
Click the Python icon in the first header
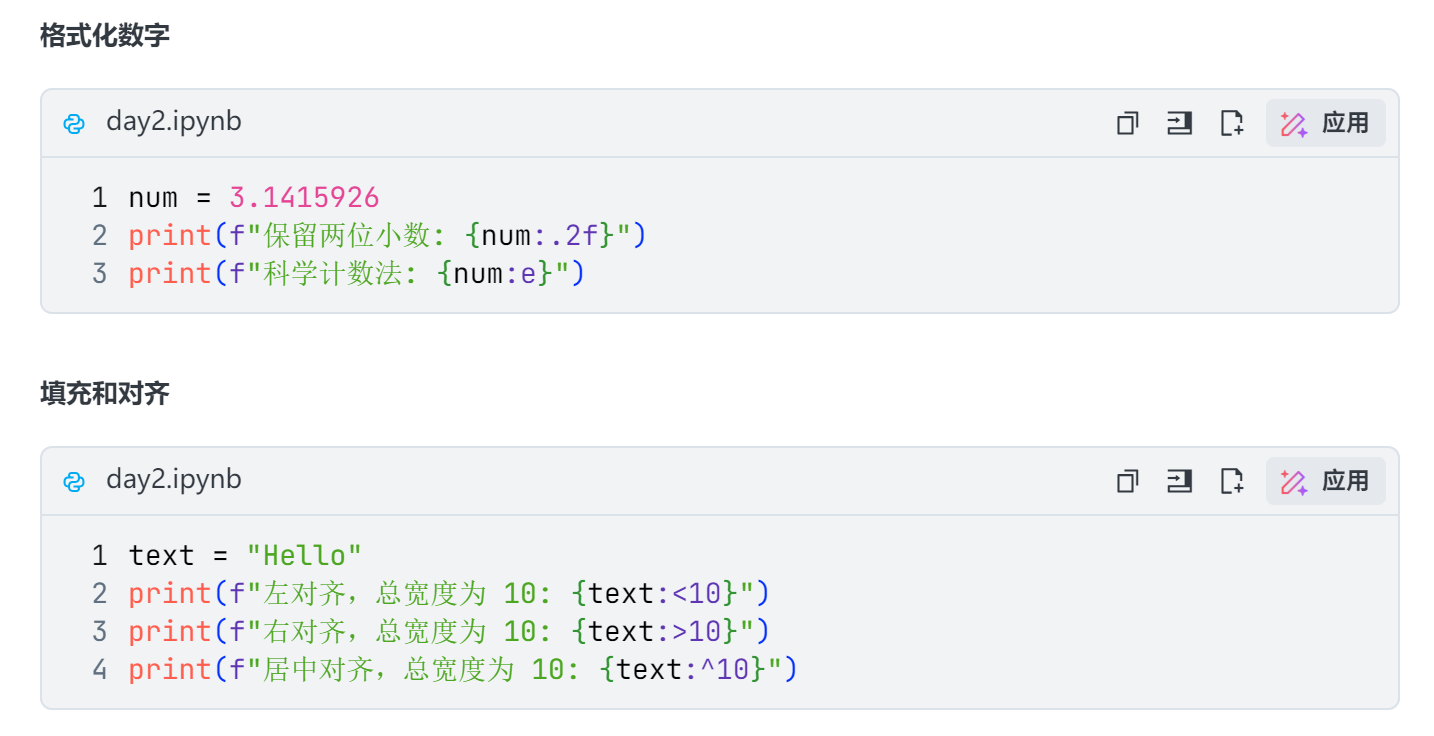click(73, 122)
